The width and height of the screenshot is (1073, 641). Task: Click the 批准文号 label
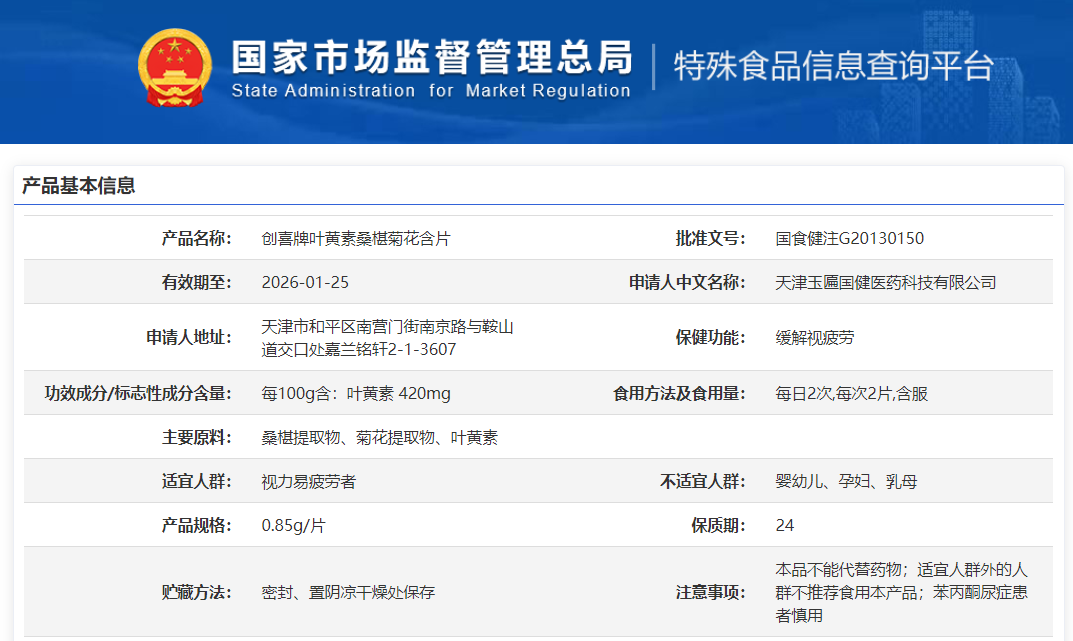coord(710,238)
